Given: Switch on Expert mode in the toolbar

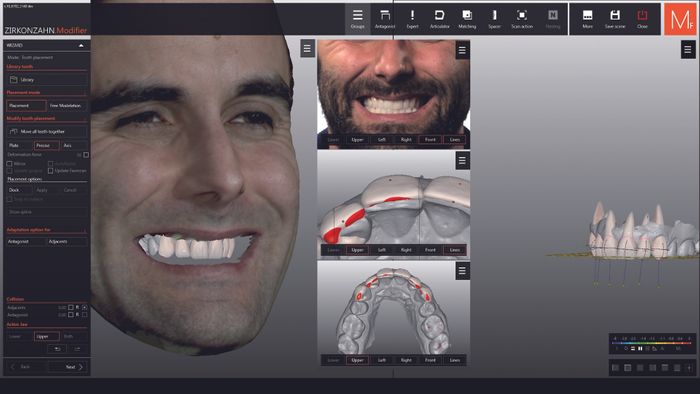Looking at the screenshot, I should coord(412,19).
